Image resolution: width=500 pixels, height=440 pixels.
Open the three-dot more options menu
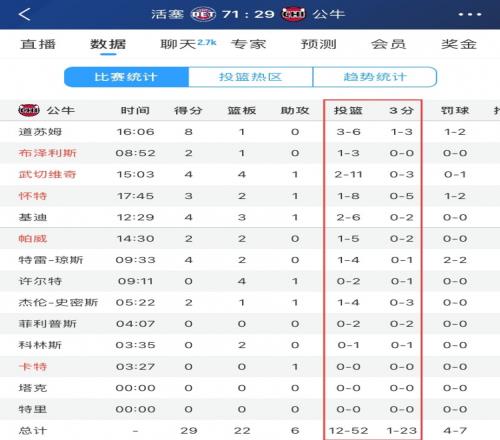(470, 14)
